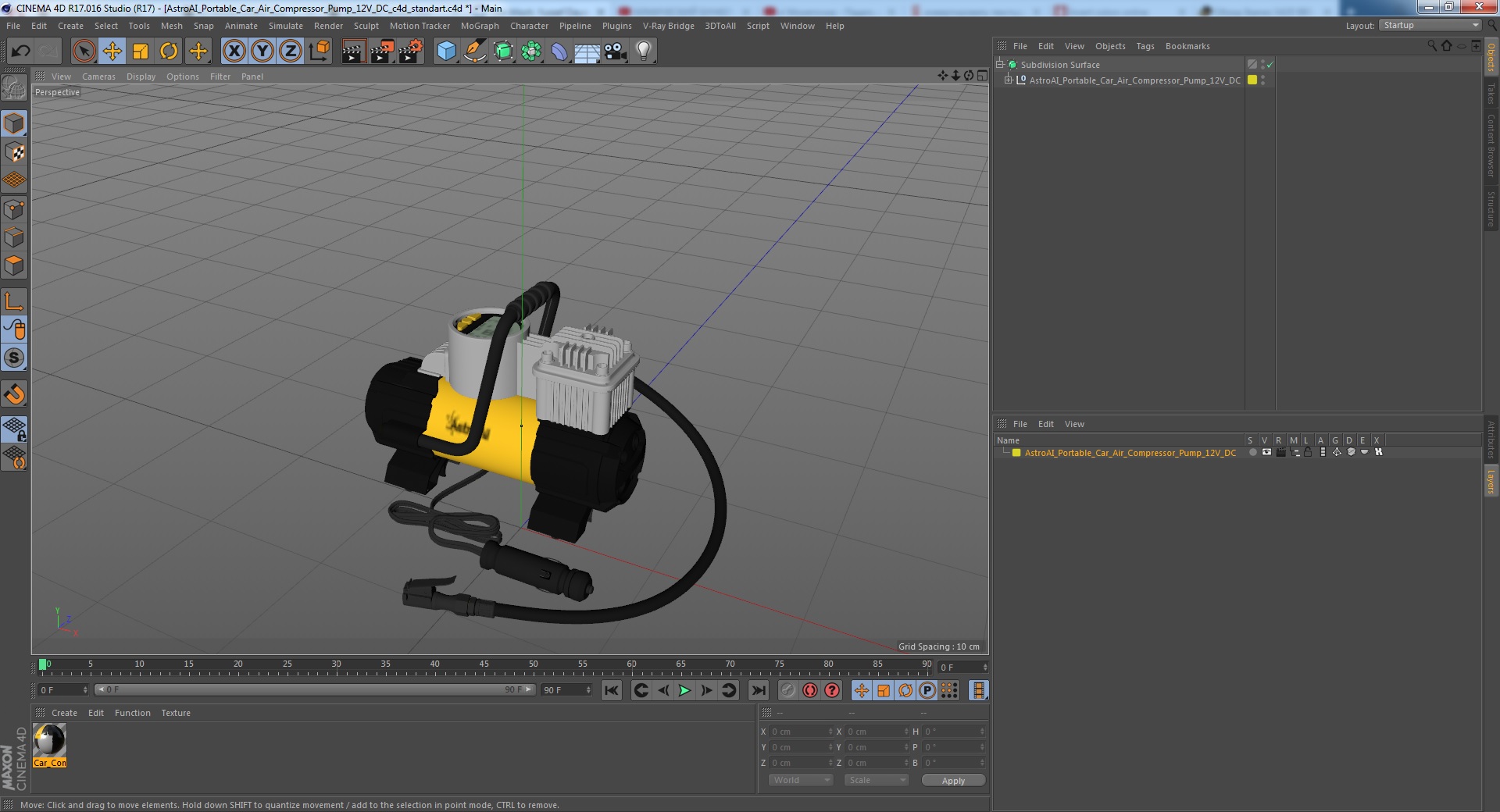The height and width of the screenshot is (812, 1500).
Task: Click X position input field
Action: click(x=802, y=732)
